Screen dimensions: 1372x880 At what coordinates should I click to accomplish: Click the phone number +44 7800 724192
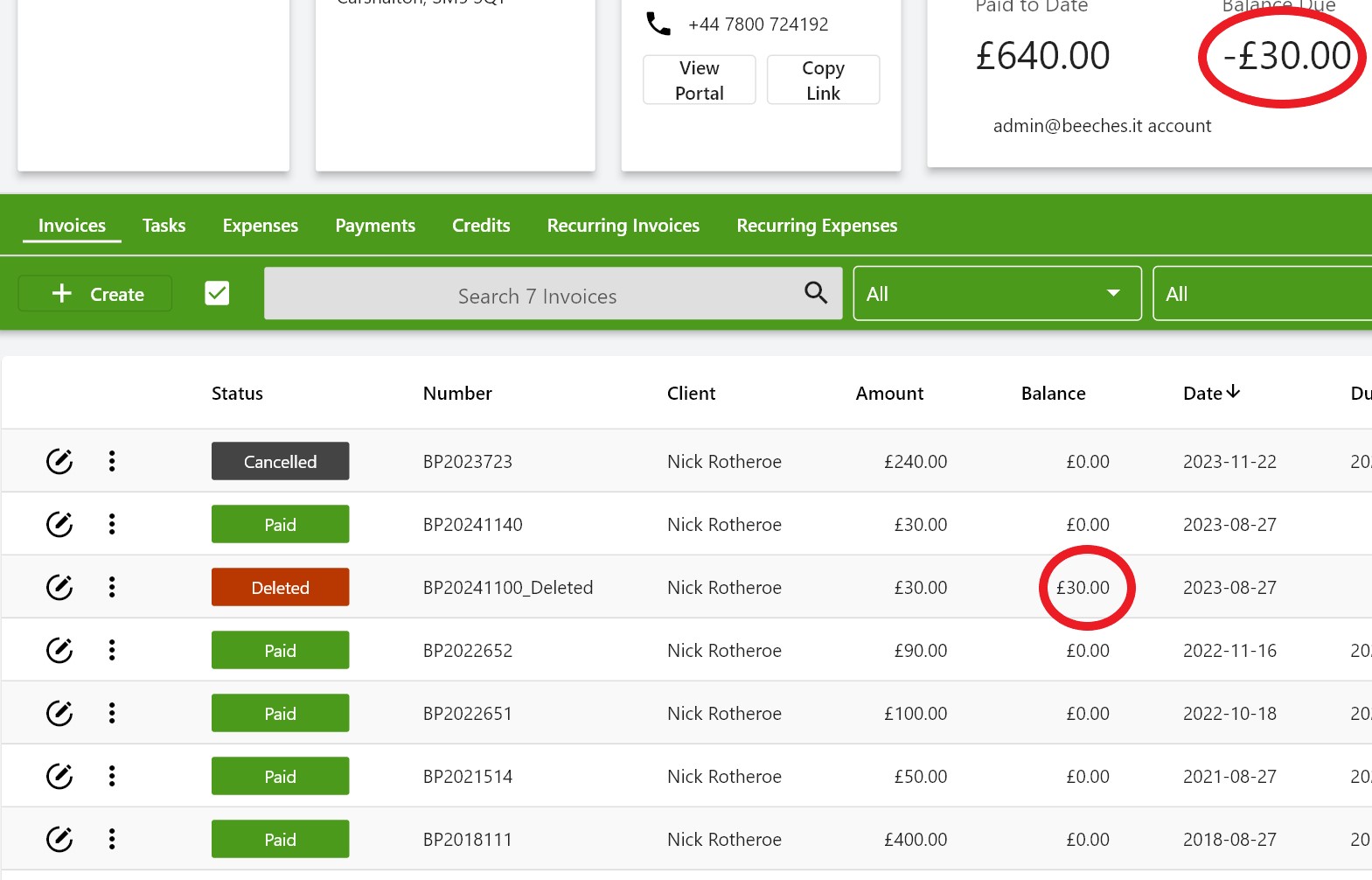(758, 24)
